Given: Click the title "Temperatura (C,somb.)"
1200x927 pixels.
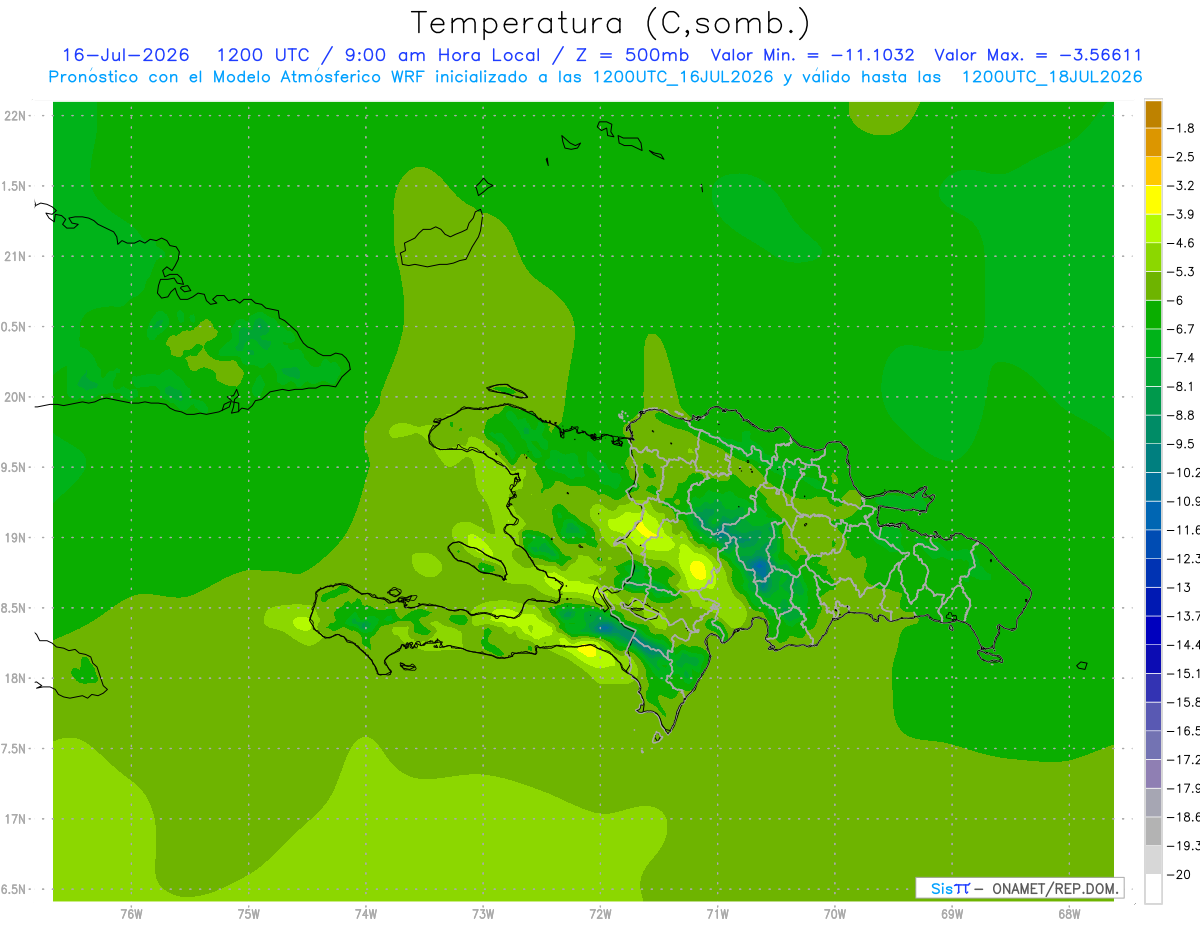Looking at the screenshot, I should pos(610,23).
